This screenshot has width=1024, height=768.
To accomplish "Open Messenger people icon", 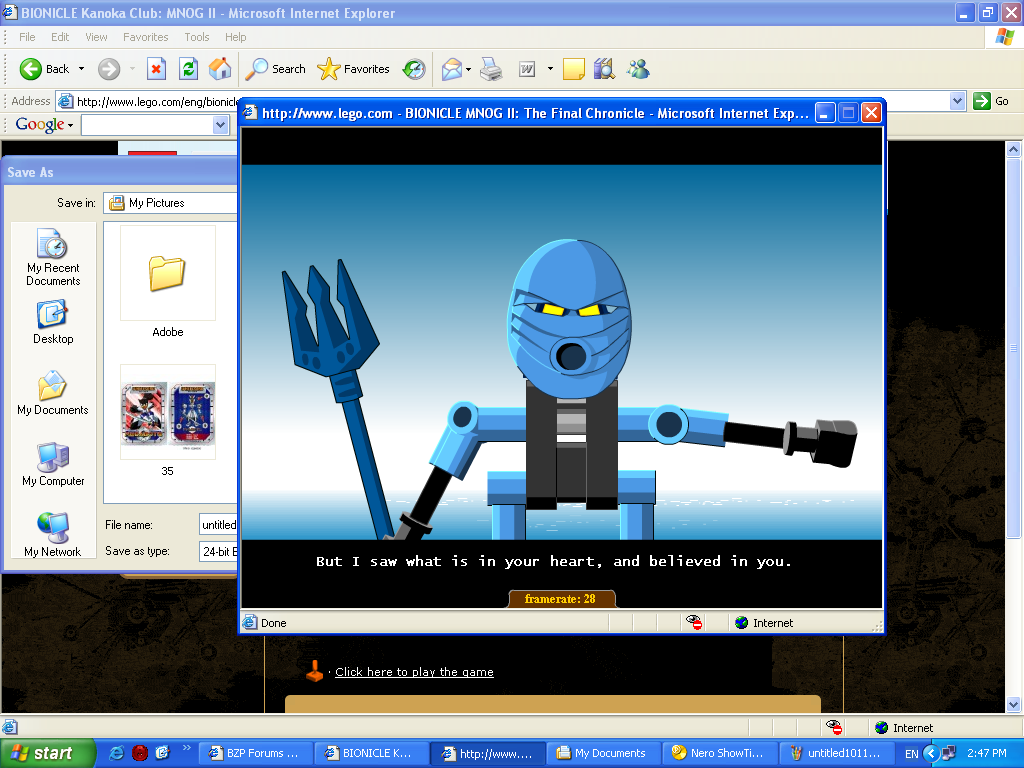I will pos(638,69).
